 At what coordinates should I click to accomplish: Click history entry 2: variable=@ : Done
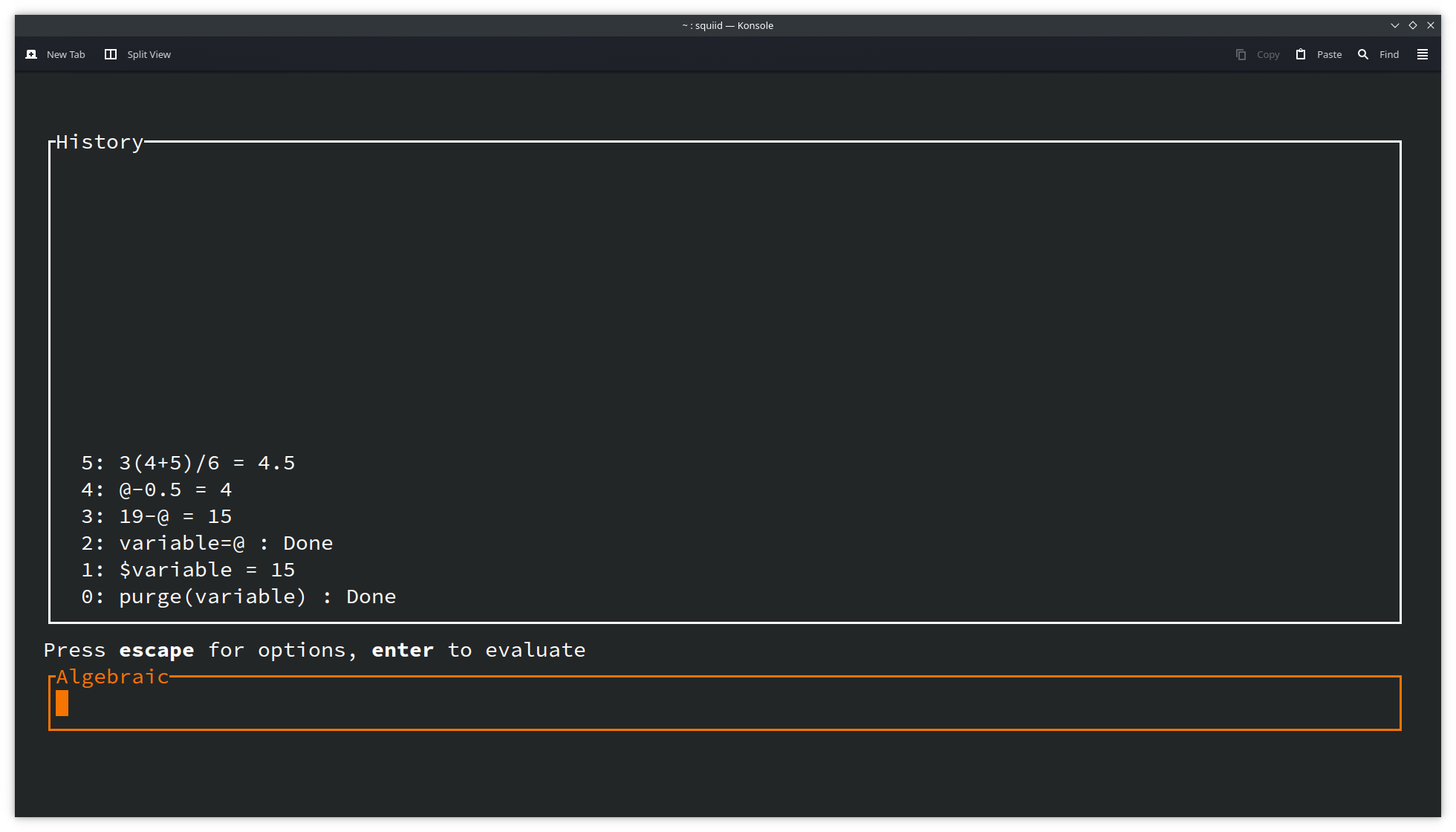coord(207,543)
